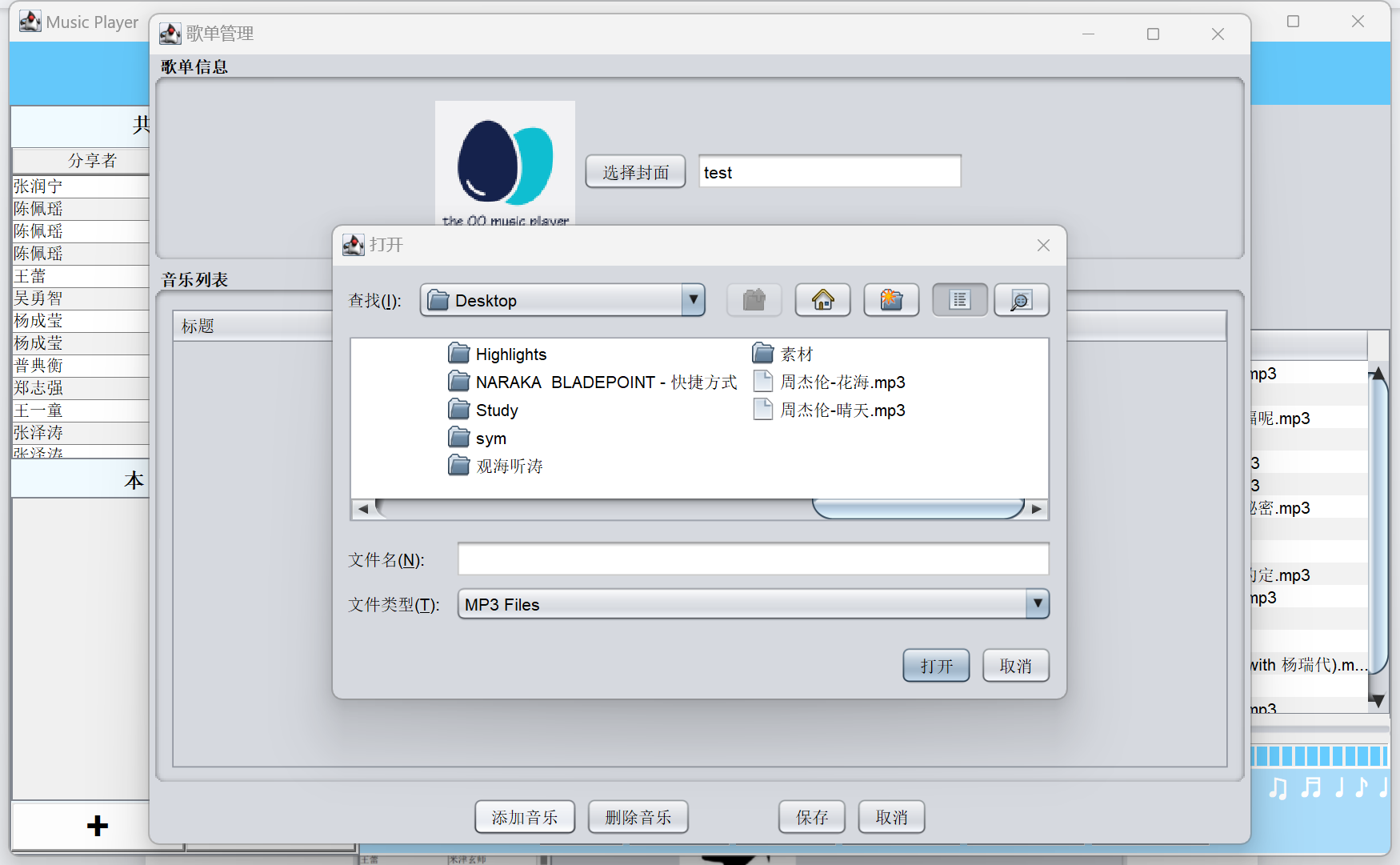Open the Highlights folder
Image resolution: width=1400 pixels, height=865 pixels.
pyautogui.click(x=510, y=354)
